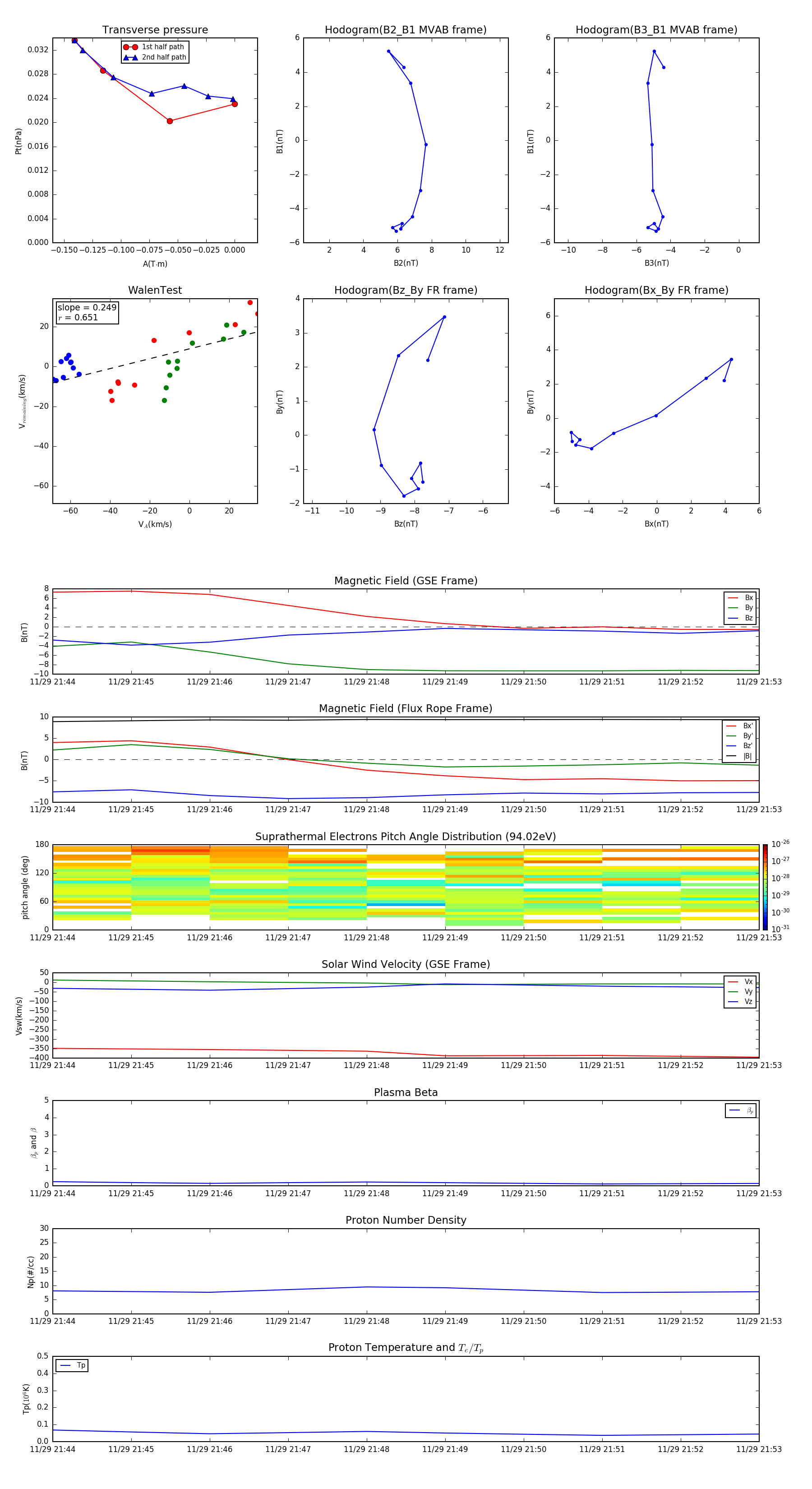Screen dimensions: 812x1489
Task: Click the 'Vz' legend entry in solar wind plot
Action: coord(740,1002)
